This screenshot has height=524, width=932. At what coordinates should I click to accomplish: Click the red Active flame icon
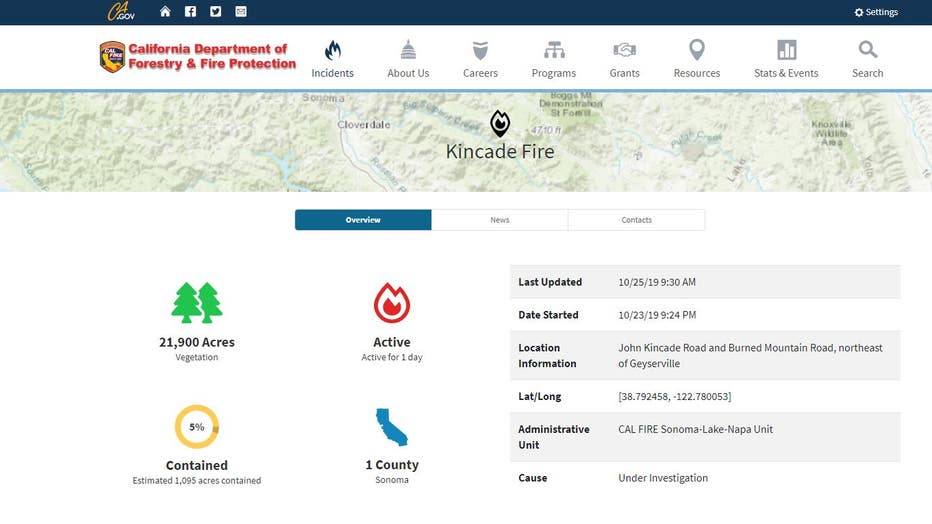(392, 302)
